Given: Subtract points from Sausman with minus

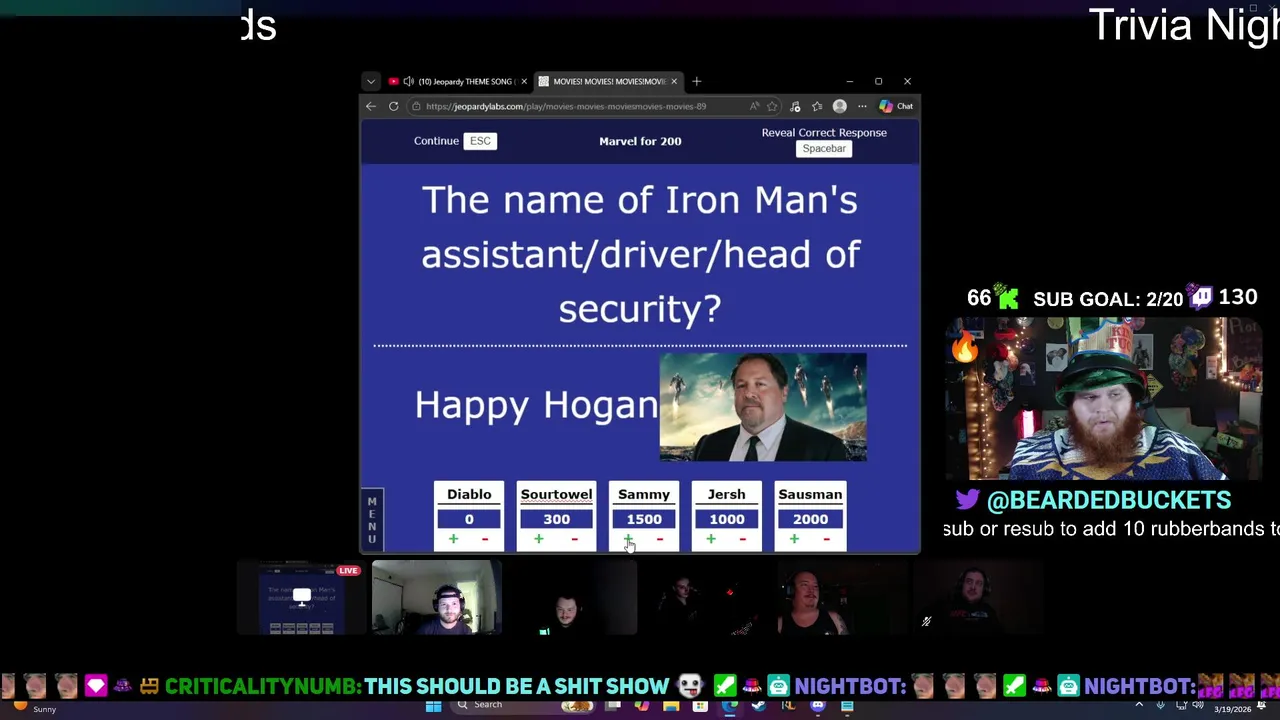Looking at the screenshot, I should click(x=826, y=539).
